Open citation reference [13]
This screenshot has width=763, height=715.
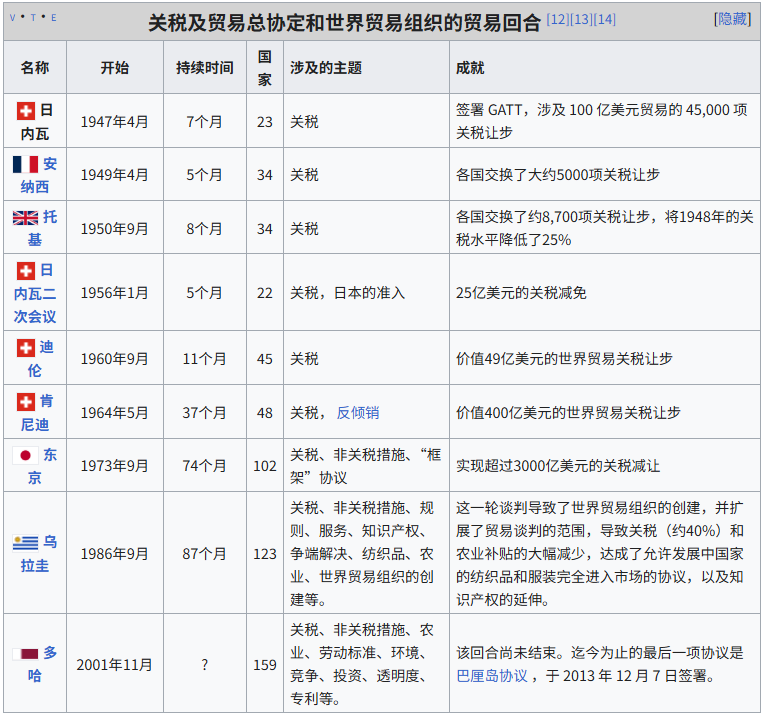[581, 19]
